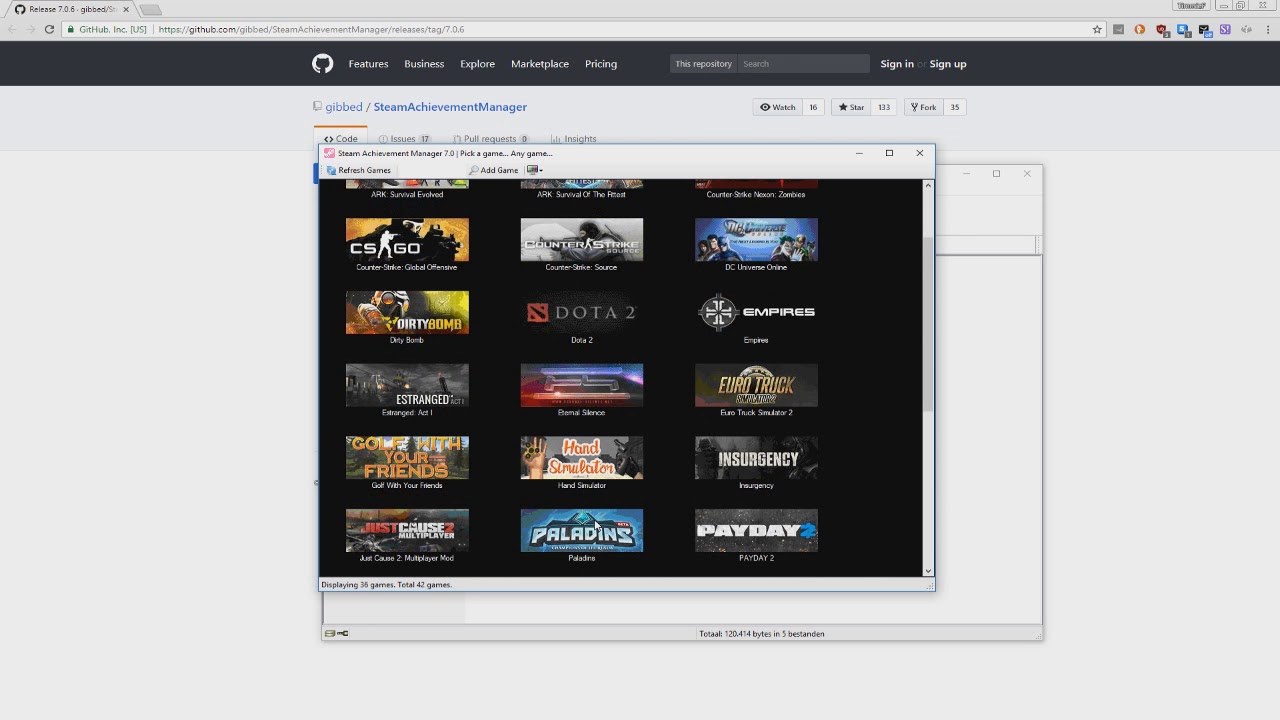Open the SteamAchievementManager repository link
This screenshot has width=1280, height=720.
click(450, 107)
